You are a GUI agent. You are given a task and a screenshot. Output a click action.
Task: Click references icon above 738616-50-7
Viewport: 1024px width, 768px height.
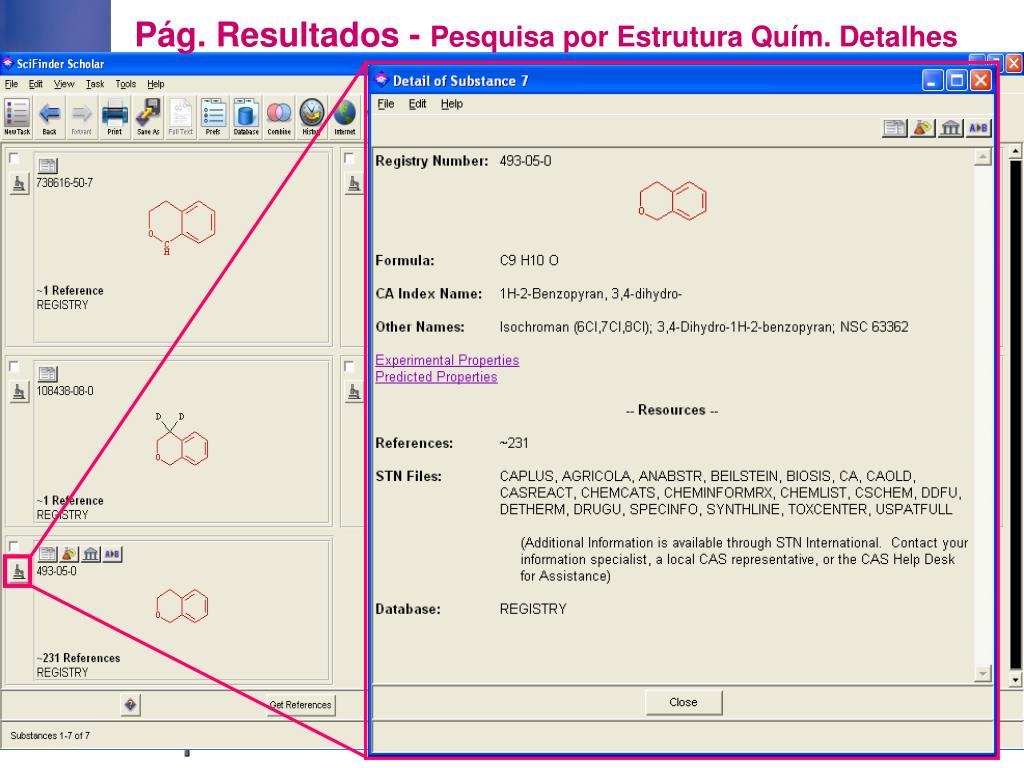tap(48, 165)
